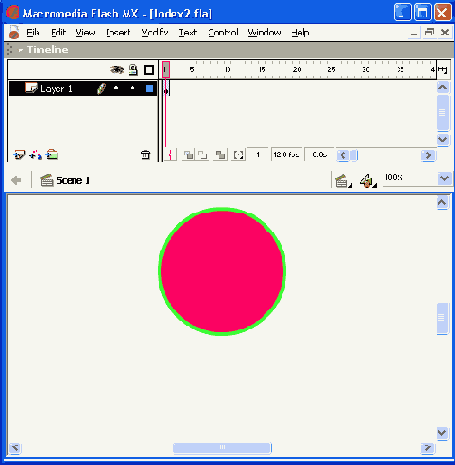Open the Modify menu

pos(155,32)
